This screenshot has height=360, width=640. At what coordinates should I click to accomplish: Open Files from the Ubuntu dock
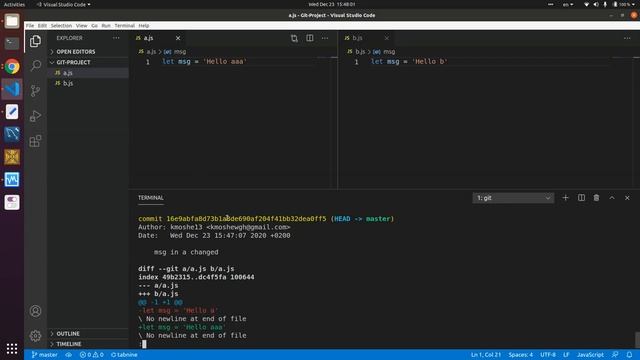coord(12,21)
